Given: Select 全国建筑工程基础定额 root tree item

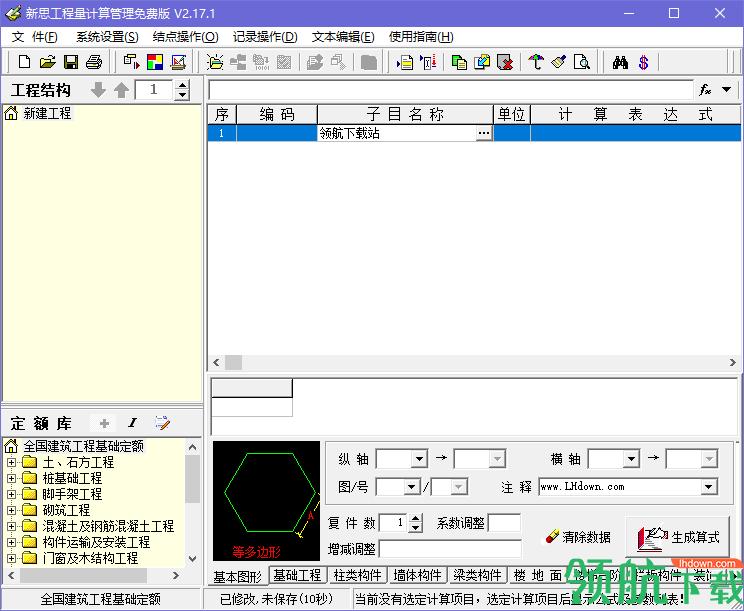Looking at the screenshot, I should click(83, 446).
